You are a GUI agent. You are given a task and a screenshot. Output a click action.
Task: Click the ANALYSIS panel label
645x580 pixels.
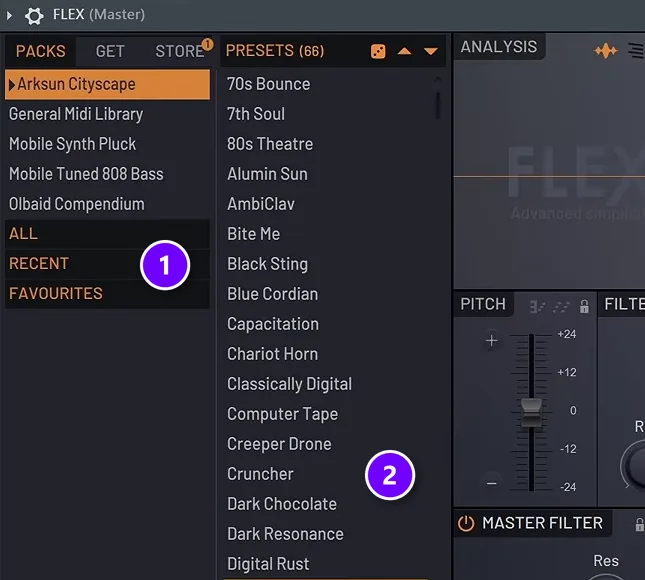[499, 47]
